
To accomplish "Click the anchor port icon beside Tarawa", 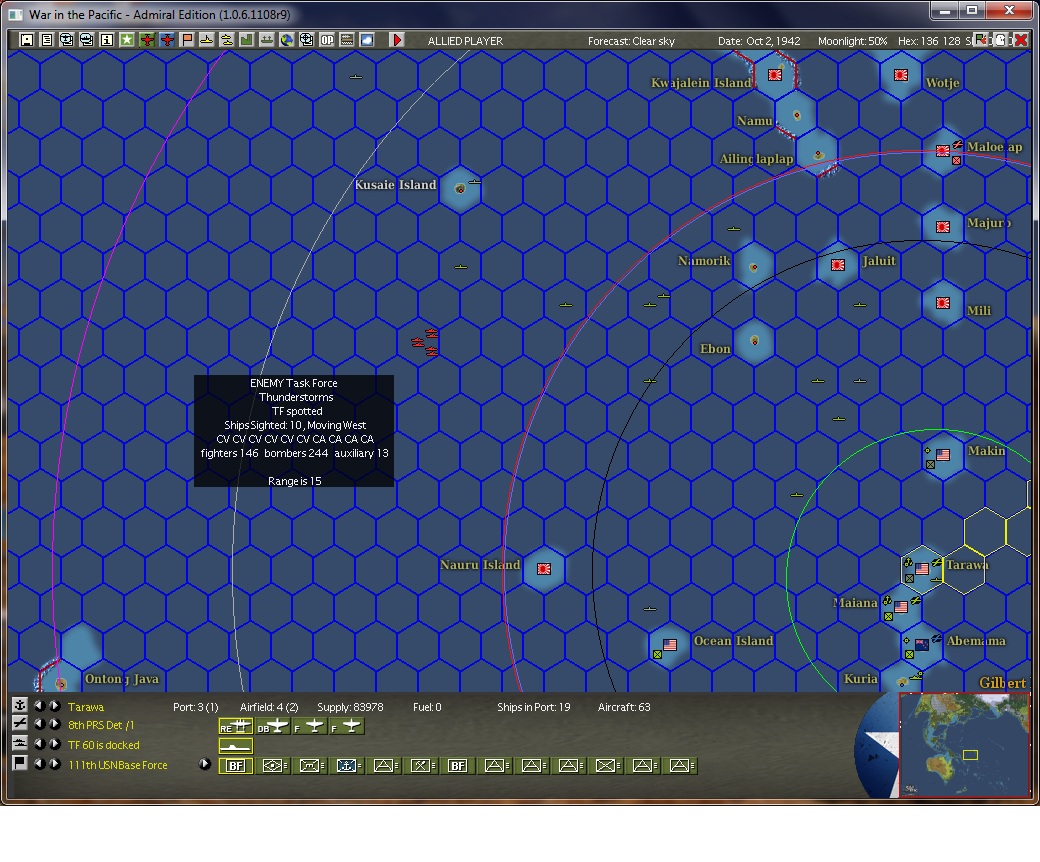I will [20, 706].
